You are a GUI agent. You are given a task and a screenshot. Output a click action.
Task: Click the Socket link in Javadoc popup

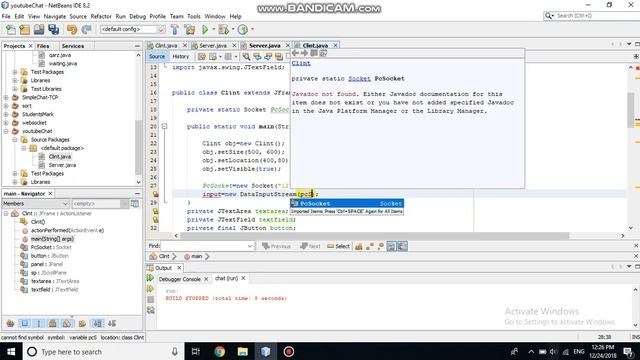click(359, 78)
